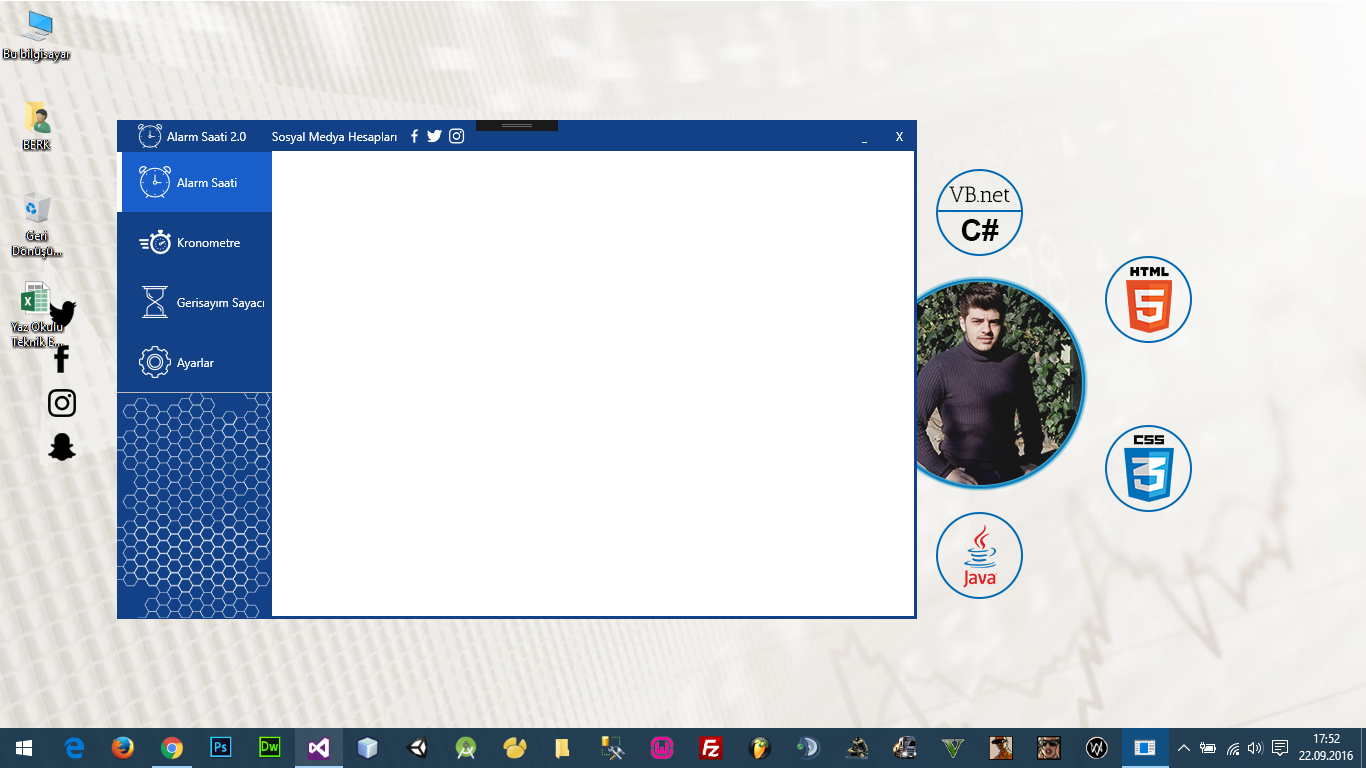Click the desktop Instagram widget icon
The width and height of the screenshot is (1366, 768).
pos(62,403)
